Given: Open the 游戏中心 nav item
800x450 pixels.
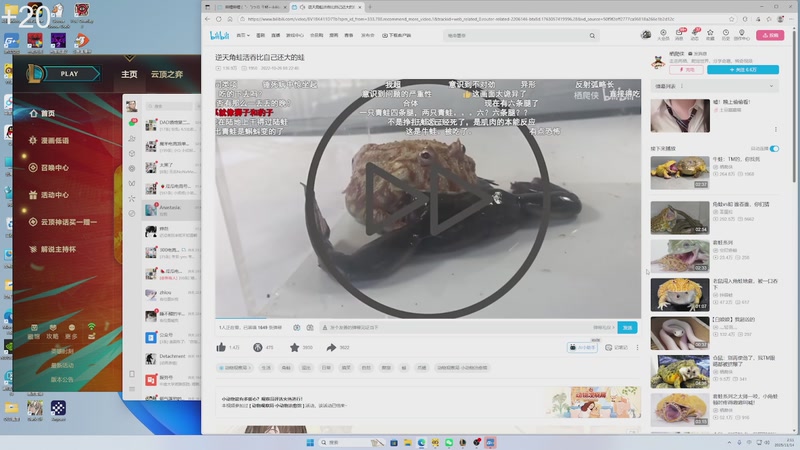Looking at the screenshot, I should [294, 35].
